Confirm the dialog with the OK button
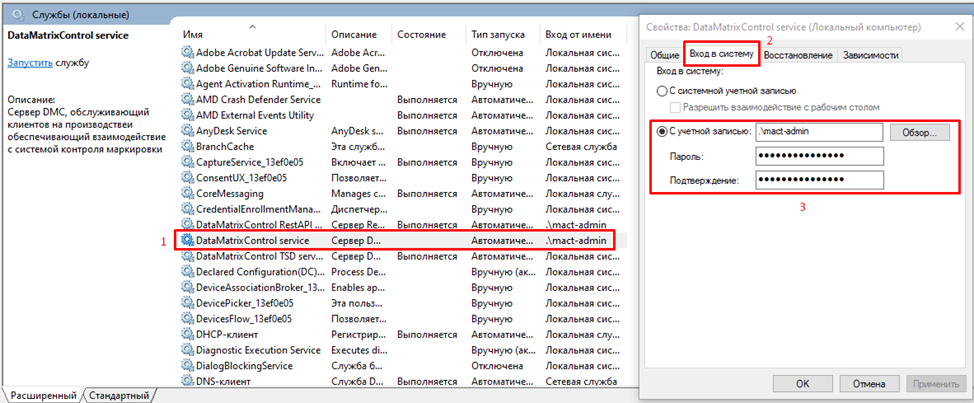974x403 pixels. (802, 384)
